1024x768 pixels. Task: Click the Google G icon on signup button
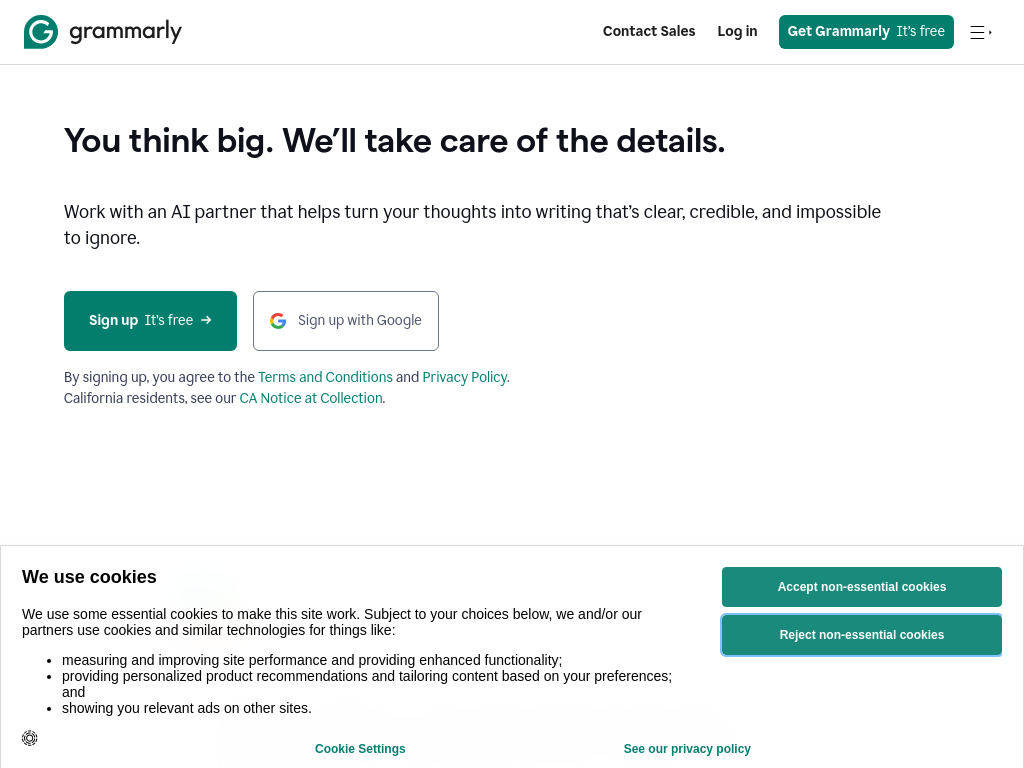(x=278, y=321)
